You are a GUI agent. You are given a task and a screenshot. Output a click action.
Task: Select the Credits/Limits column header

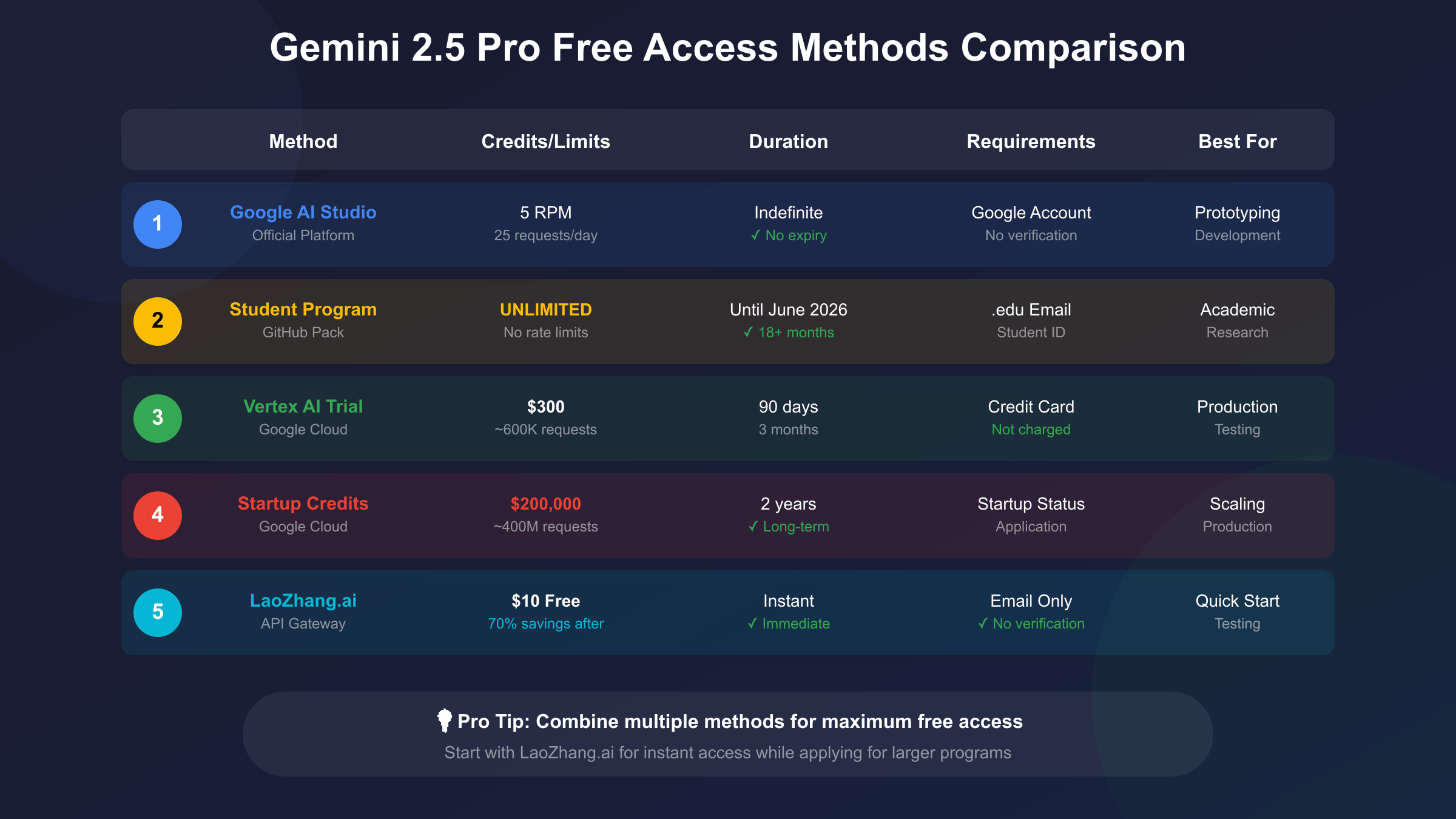coord(546,141)
